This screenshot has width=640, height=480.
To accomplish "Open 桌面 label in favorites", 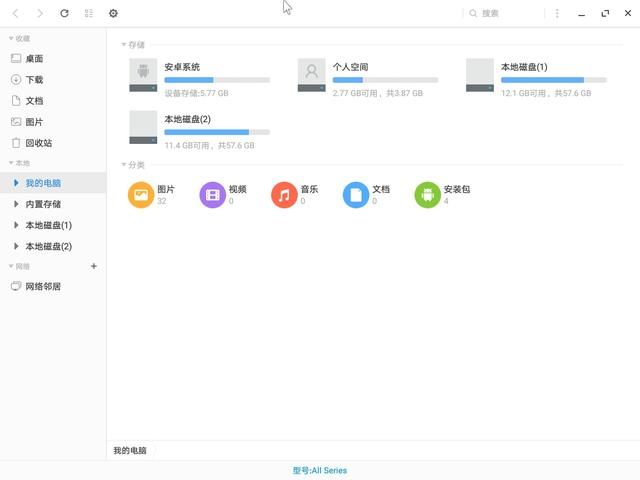I will 34,59.
